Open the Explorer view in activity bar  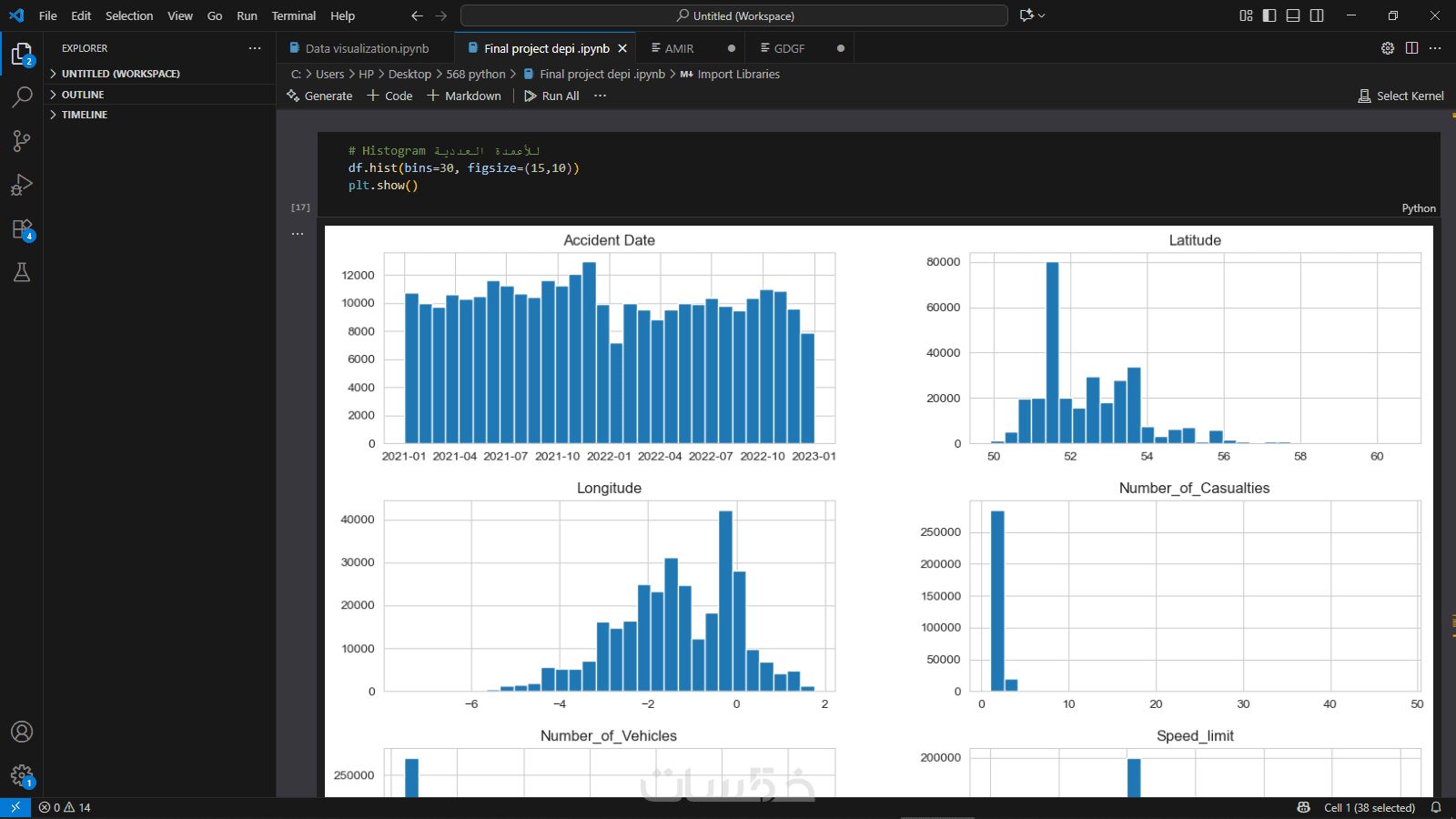pyautogui.click(x=22, y=55)
